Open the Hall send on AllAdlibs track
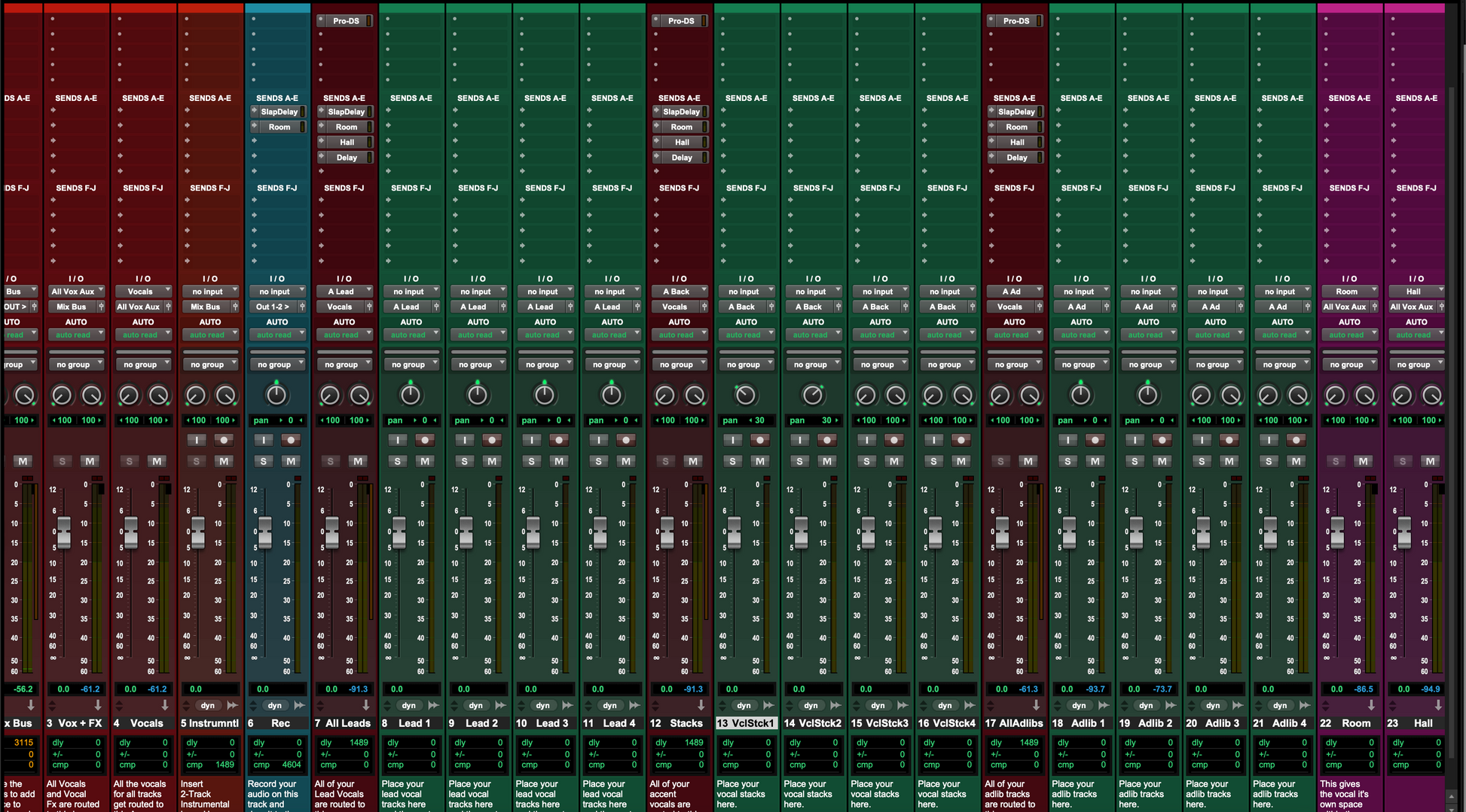Image resolution: width=1466 pixels, height=812 pixels. [x=1016, y=142]
